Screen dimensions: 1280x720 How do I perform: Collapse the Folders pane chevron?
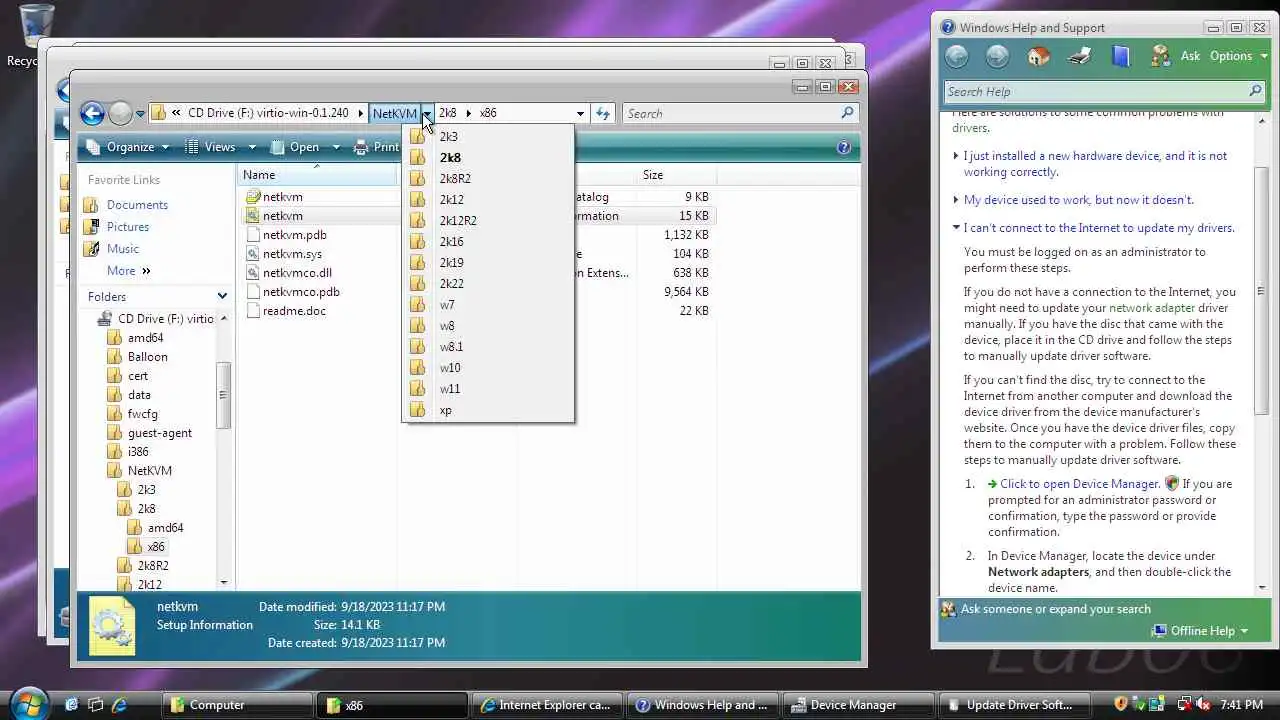[222, 297]
